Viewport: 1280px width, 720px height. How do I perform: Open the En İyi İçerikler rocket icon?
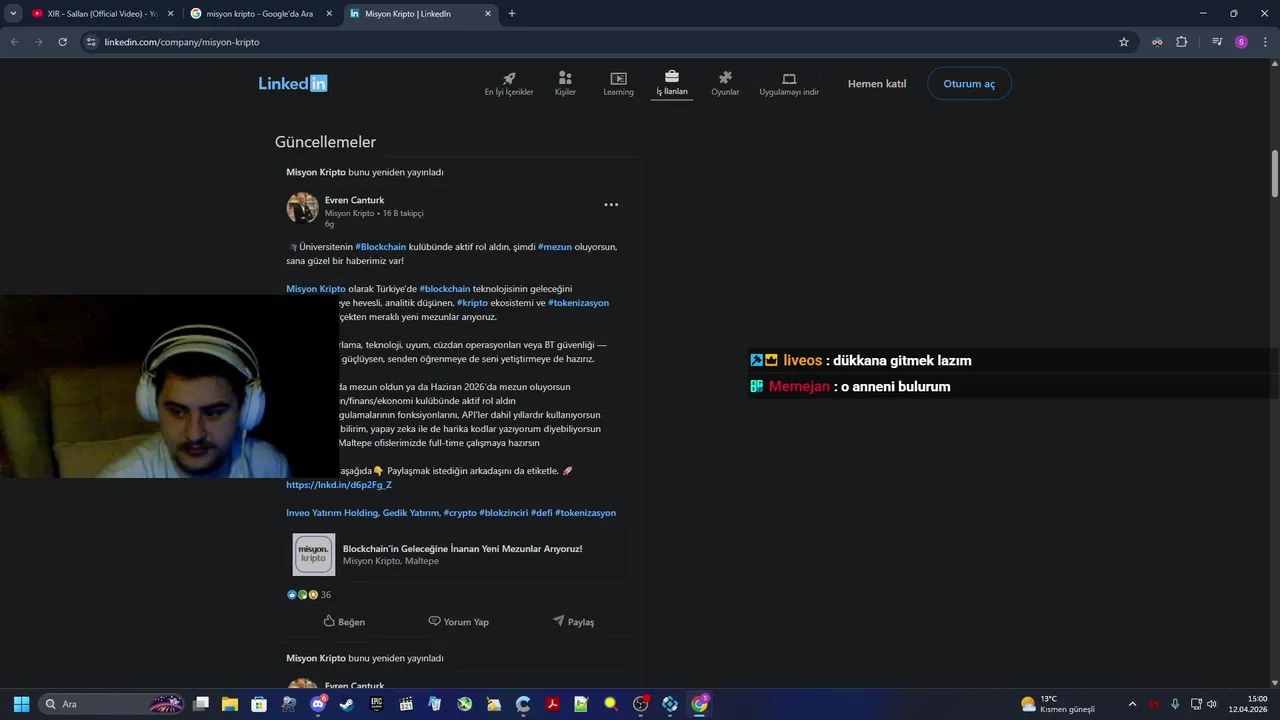click(509, 78)
